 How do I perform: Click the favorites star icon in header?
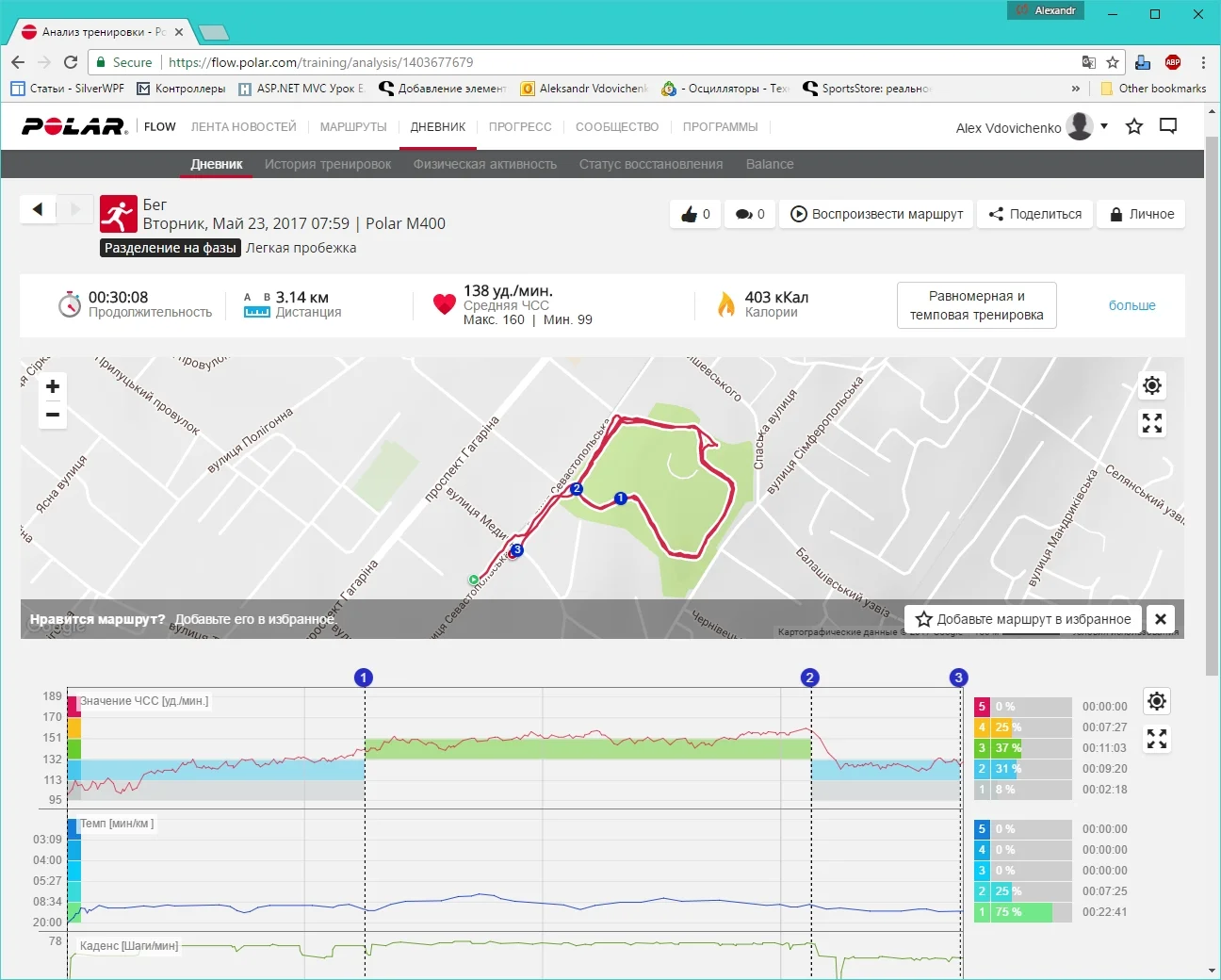click(1134, 126)
